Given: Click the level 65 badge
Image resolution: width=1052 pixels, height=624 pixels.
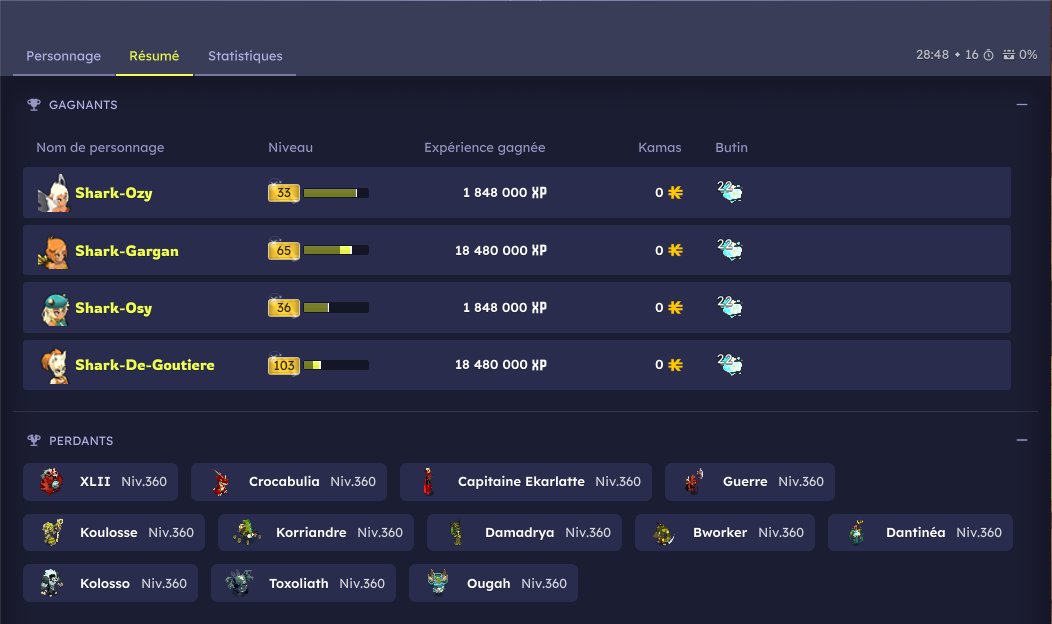Looking at the screenshot, I should [x=284, y=250].
